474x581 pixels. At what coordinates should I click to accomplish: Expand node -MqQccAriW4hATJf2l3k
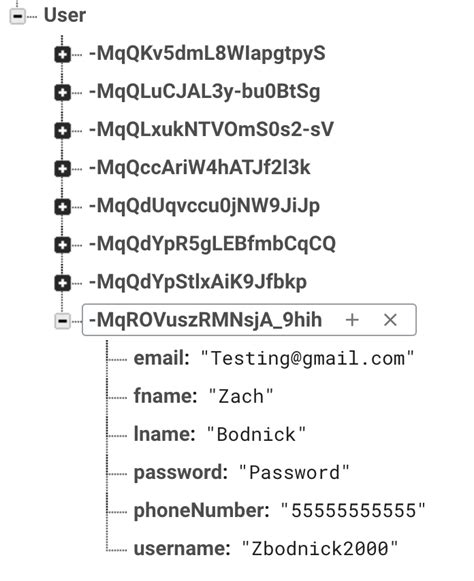tap(63, 169)
